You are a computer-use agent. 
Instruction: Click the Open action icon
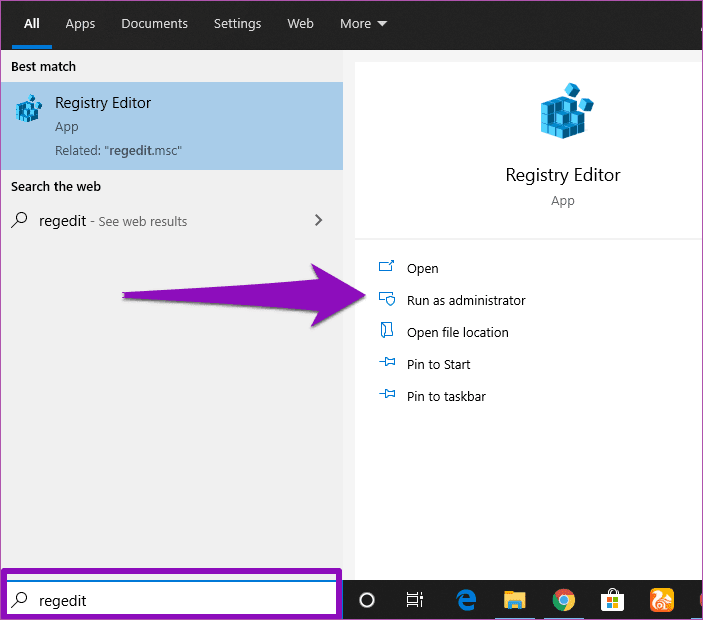click(386, 266)
